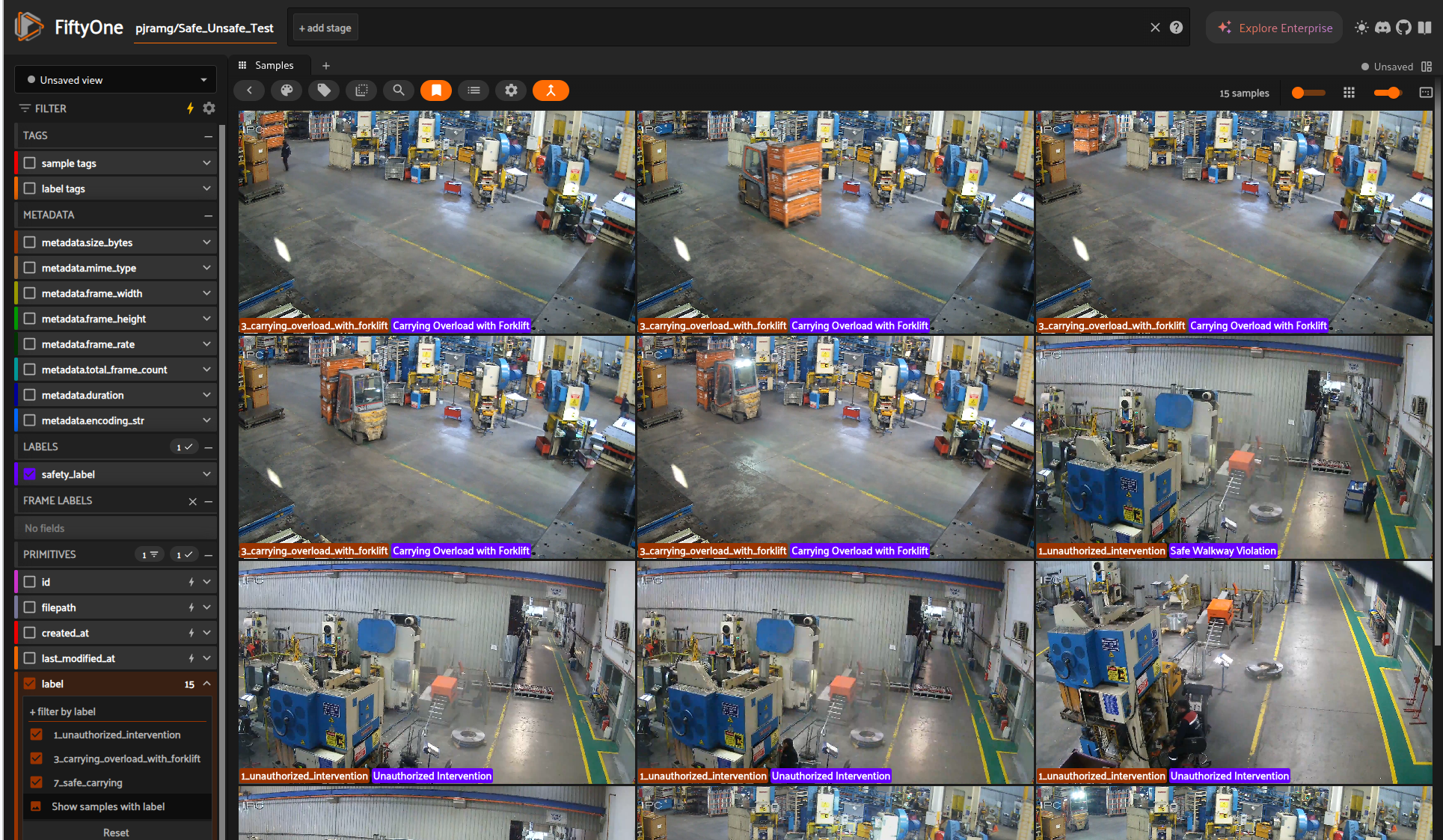Click the FiftyOne GitHub icon
Image resolution: width=1443 pixels, height=840 pixels.
tap(1404, 27)
